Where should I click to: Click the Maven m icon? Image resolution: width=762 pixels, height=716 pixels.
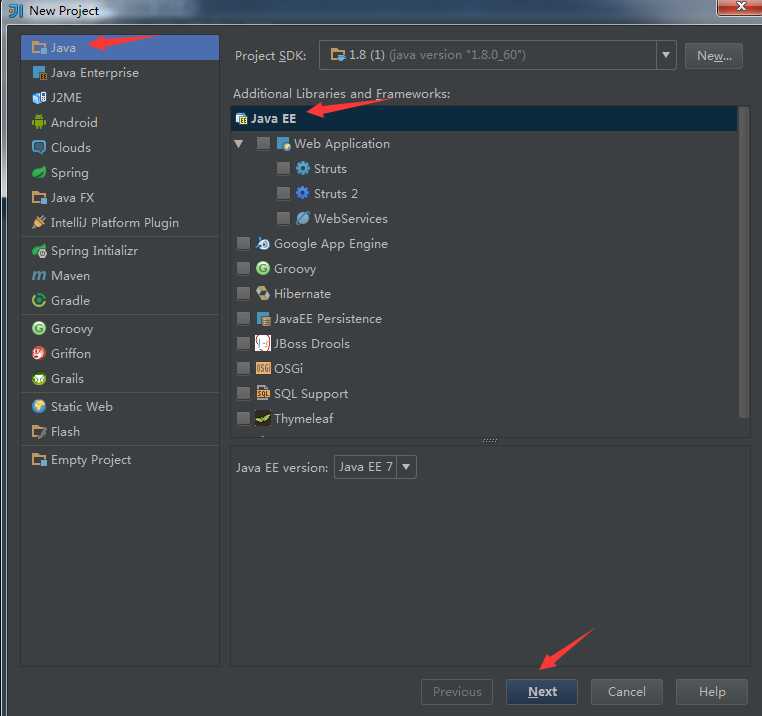coord(39,276)
